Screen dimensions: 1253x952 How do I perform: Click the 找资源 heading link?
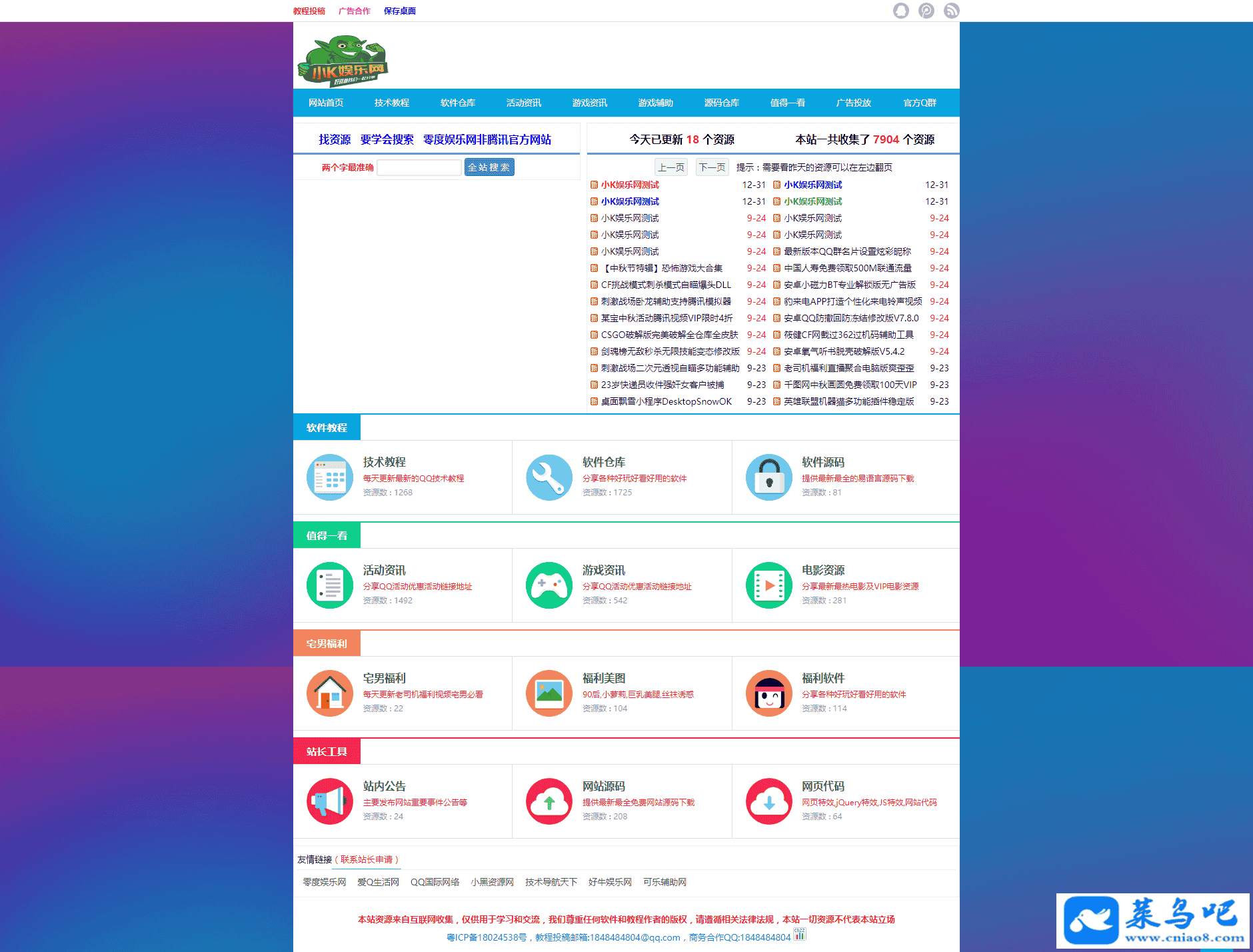335,139
